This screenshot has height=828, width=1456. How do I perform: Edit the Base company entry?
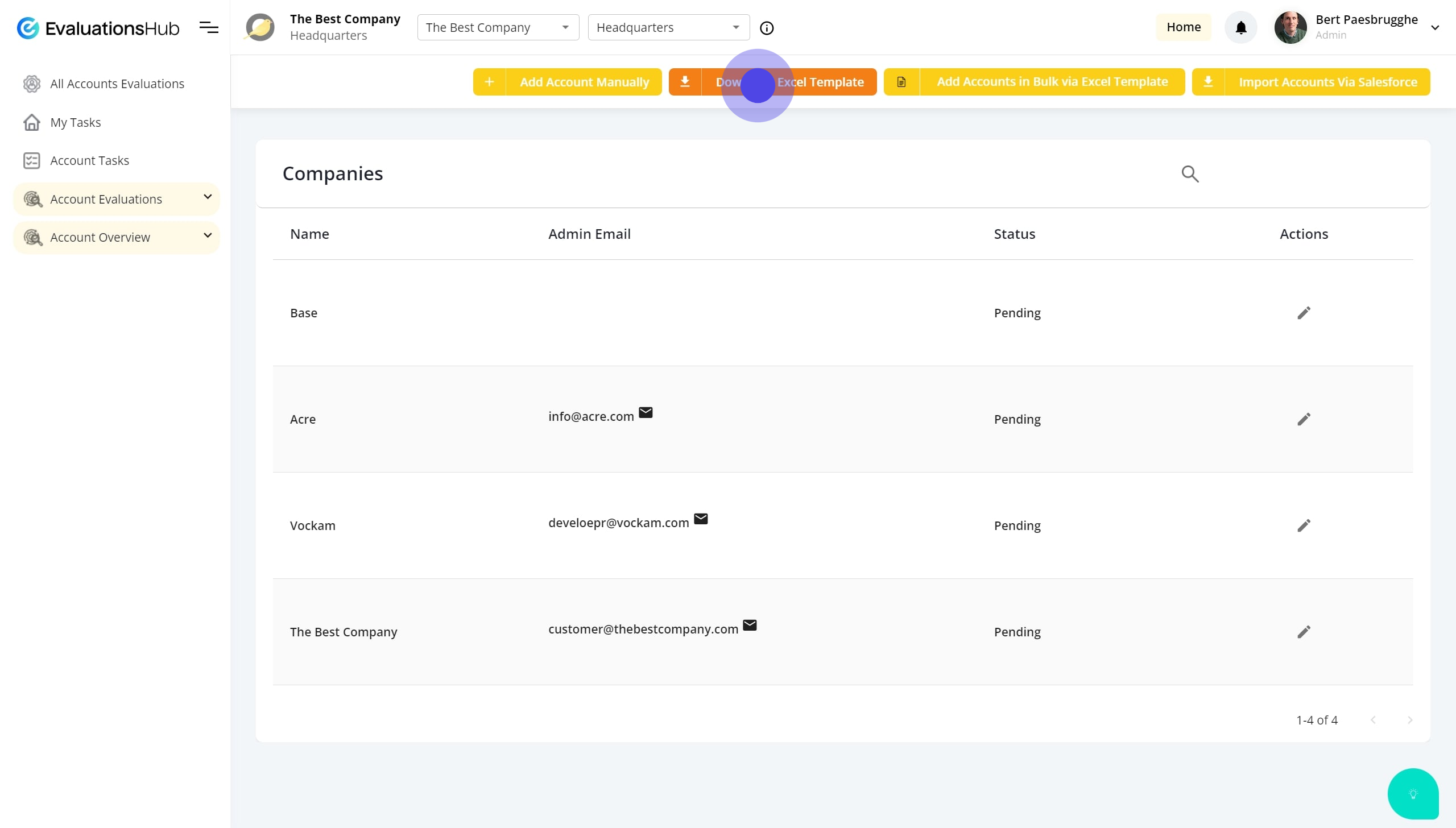pyautogui.click(x=1304, y=313)
